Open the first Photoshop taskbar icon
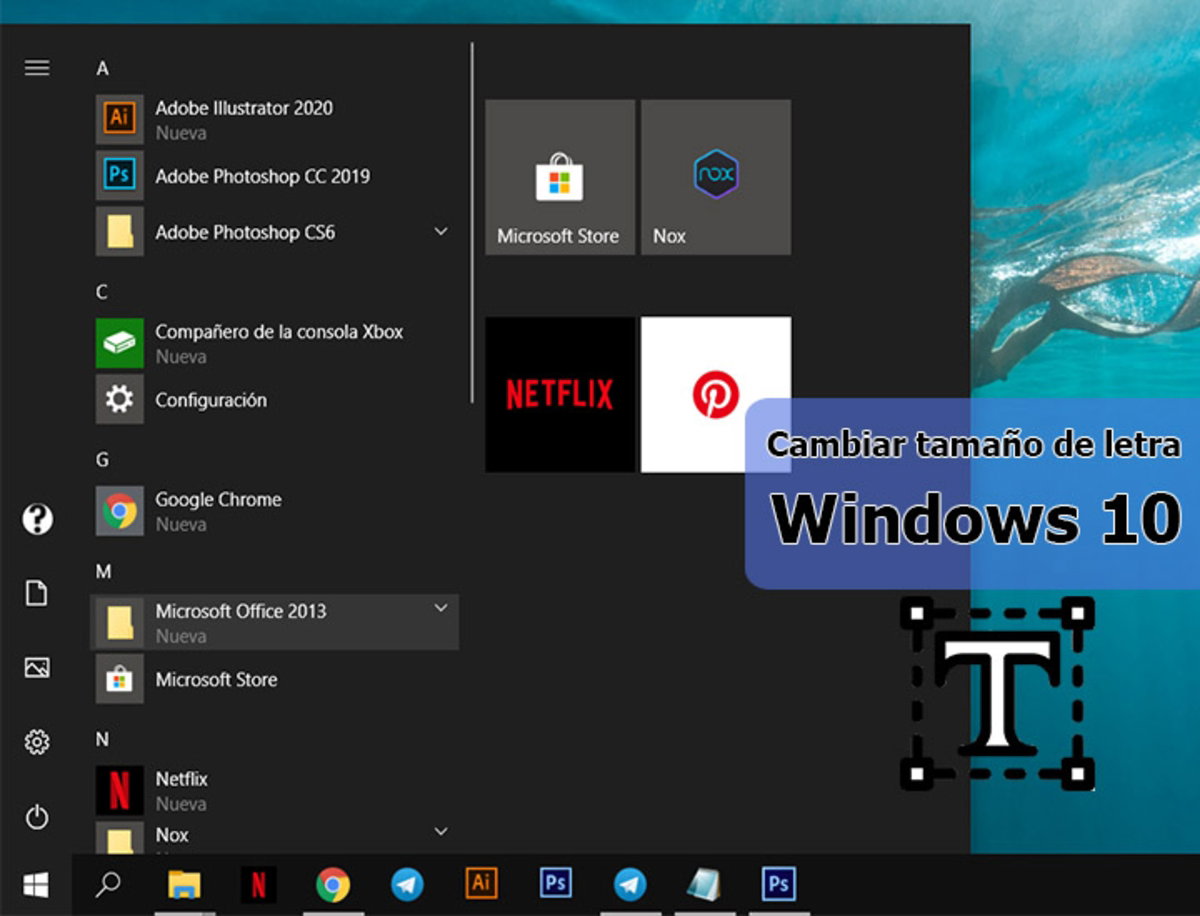The height and width of the screenshot is (916, 1200). (555, 885)
